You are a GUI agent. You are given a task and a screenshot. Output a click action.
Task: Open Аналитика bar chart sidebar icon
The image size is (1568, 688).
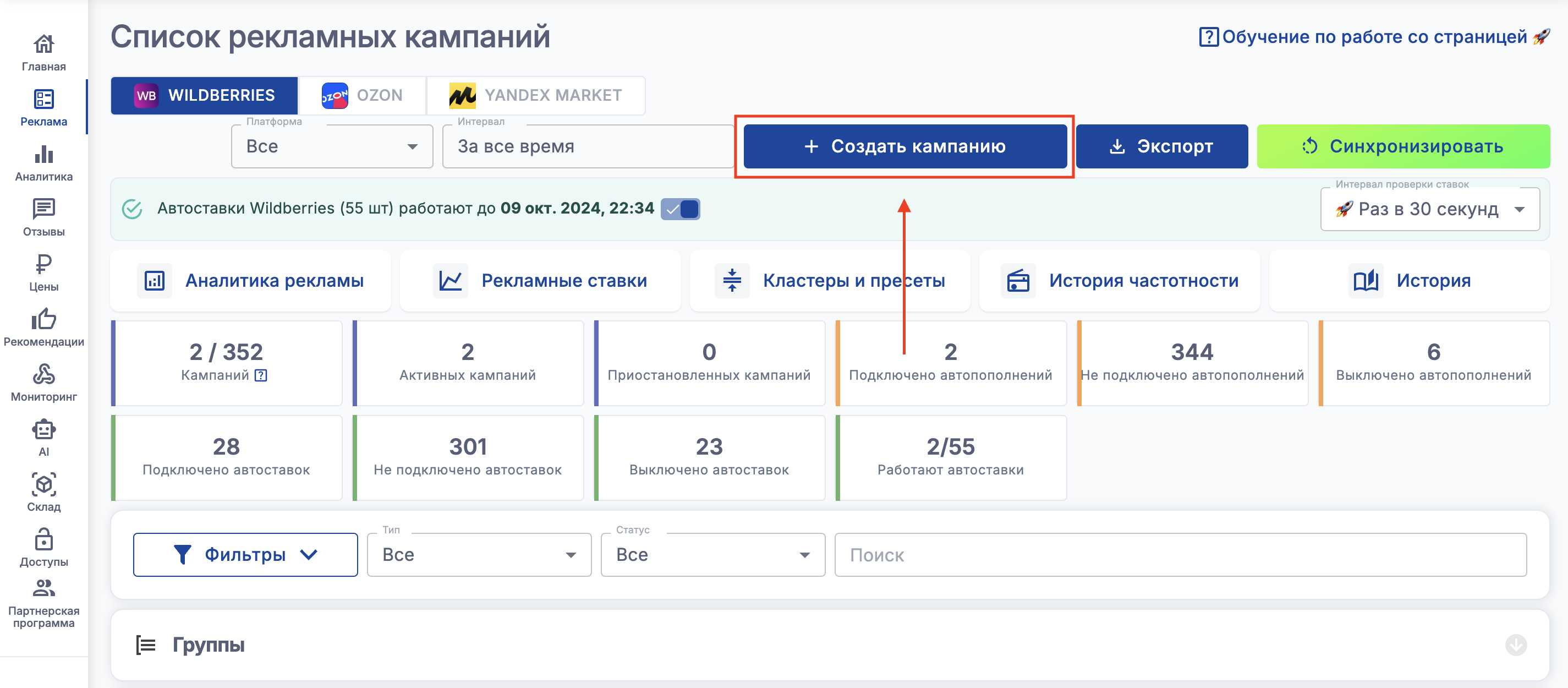[x=44, y=155]
